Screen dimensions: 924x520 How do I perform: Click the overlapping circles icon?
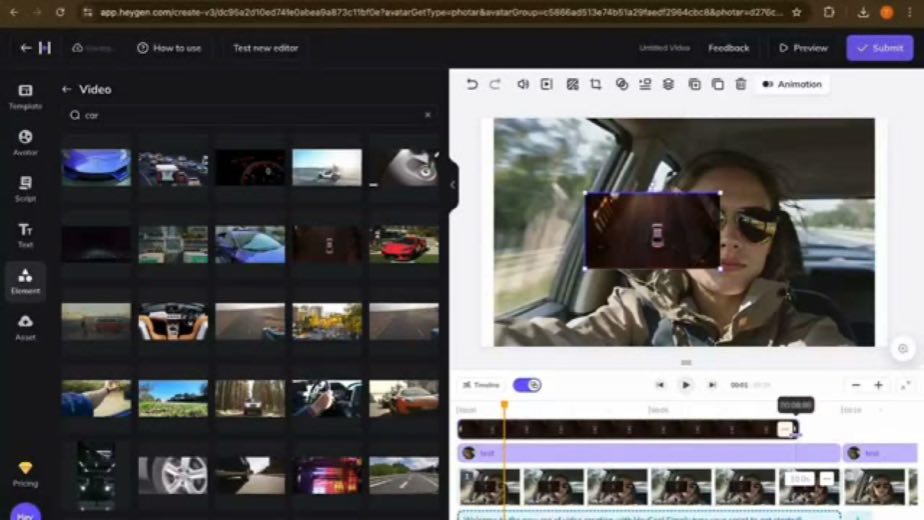coord(621,84)
